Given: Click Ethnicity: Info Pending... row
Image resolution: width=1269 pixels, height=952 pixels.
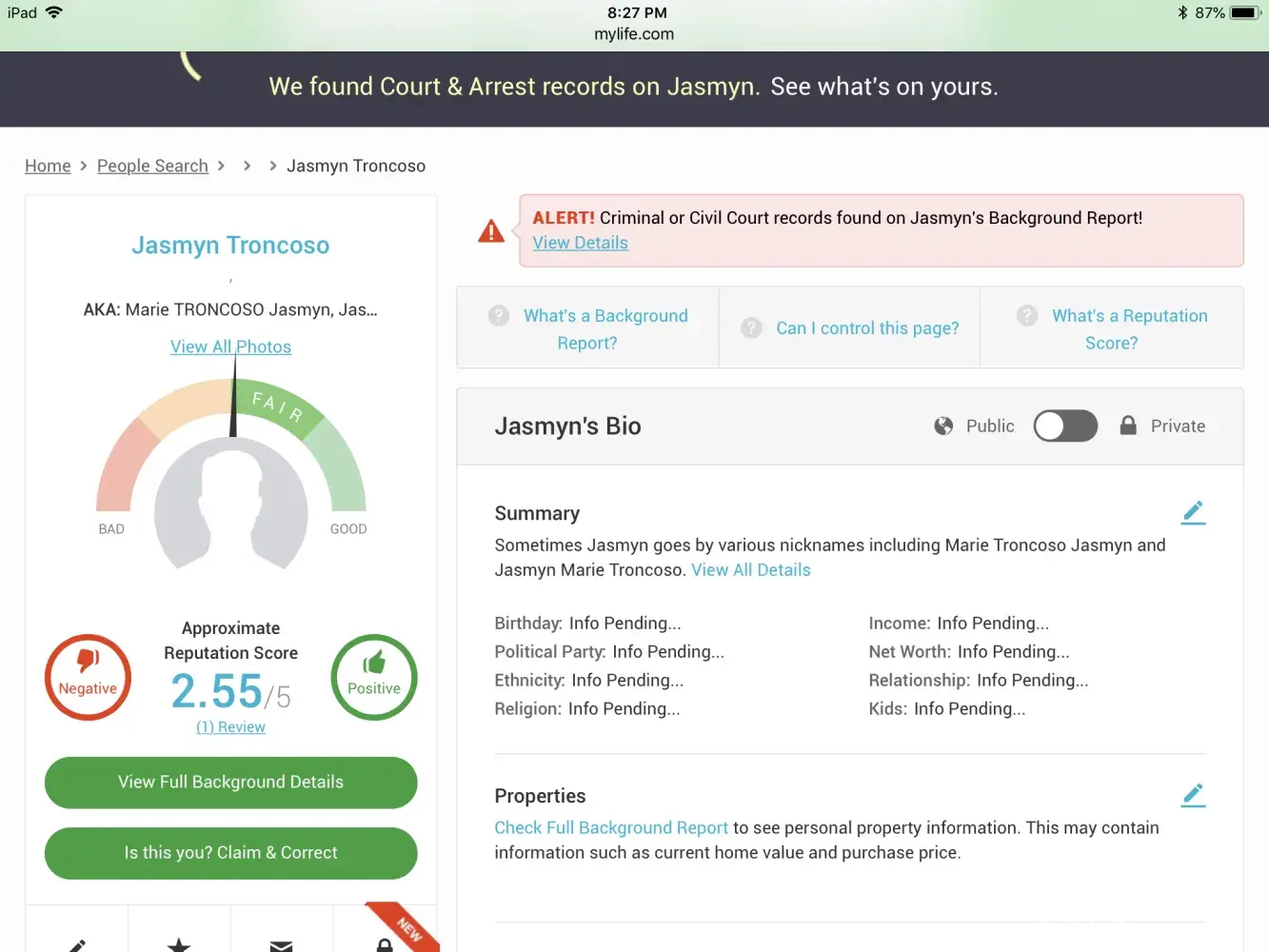Looking at the screenshot, I should [x=588, y=680].
